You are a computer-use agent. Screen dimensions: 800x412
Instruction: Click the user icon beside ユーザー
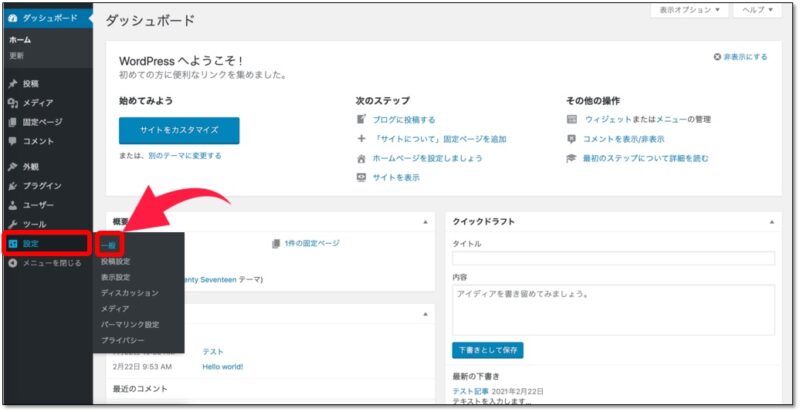click(13, 205)
